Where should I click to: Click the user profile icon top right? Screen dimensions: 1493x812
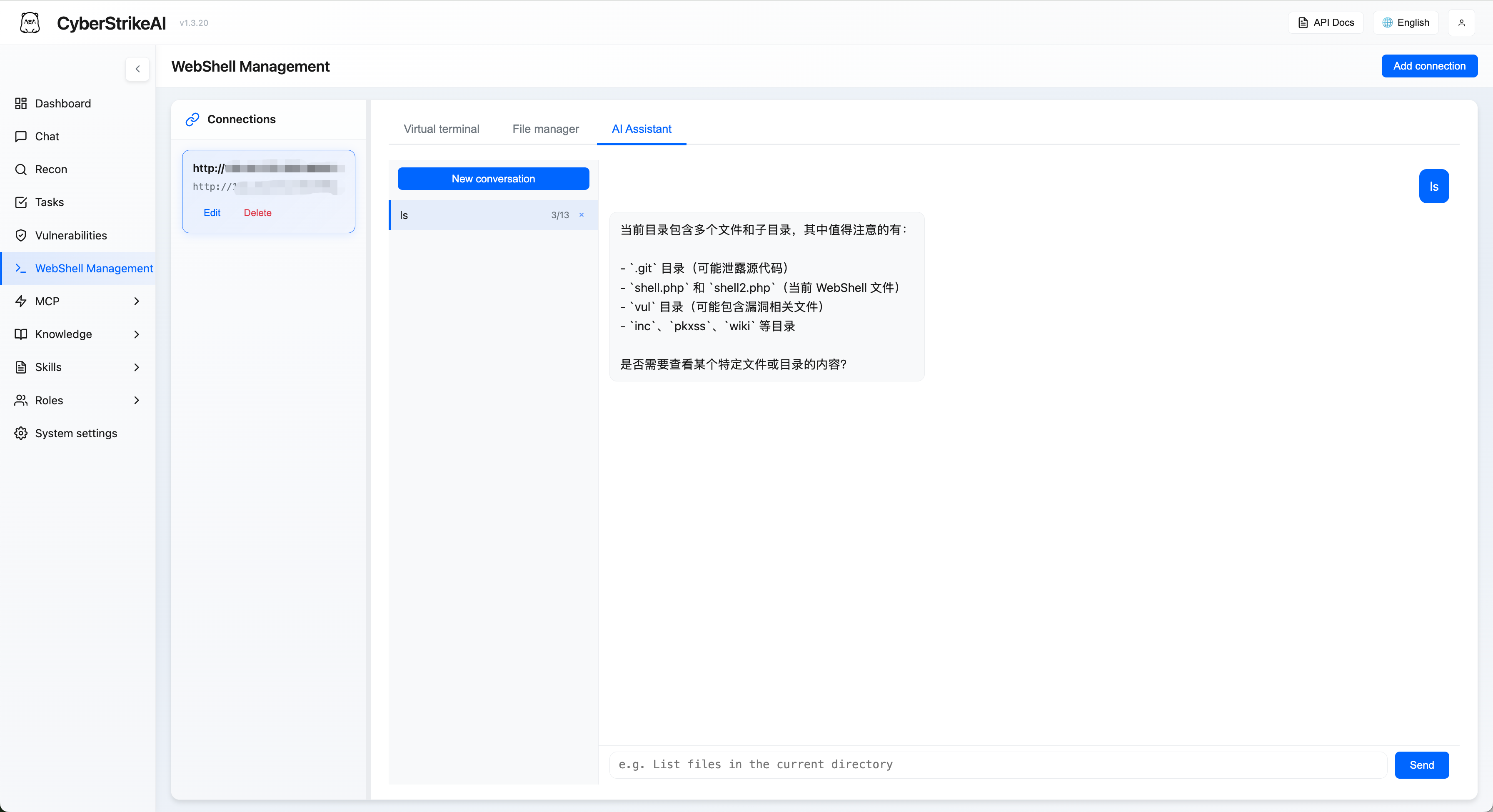coord(1462,22)
